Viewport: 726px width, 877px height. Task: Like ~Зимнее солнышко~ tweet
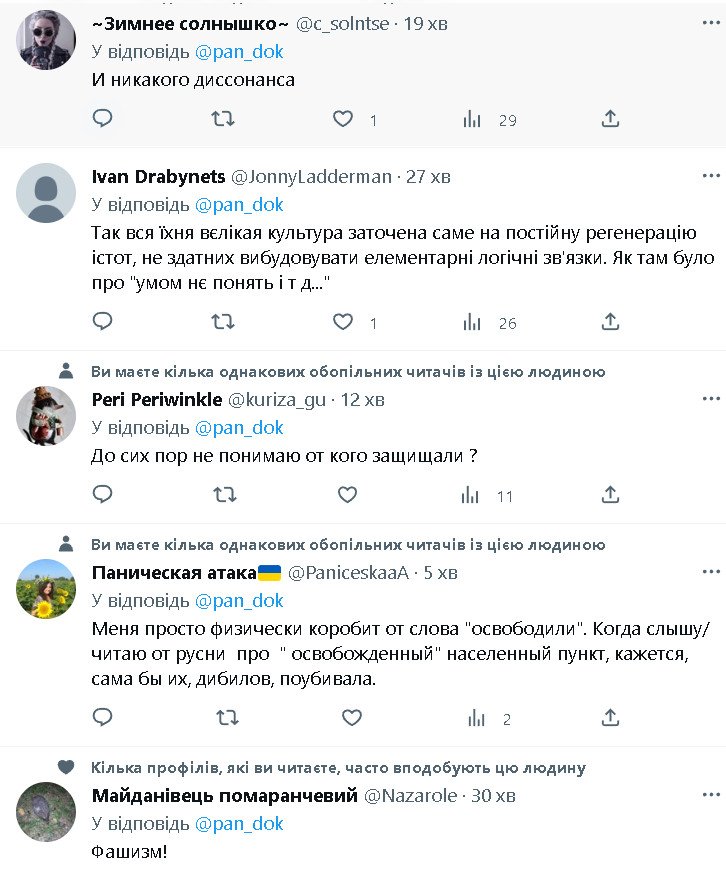point(343,119)
